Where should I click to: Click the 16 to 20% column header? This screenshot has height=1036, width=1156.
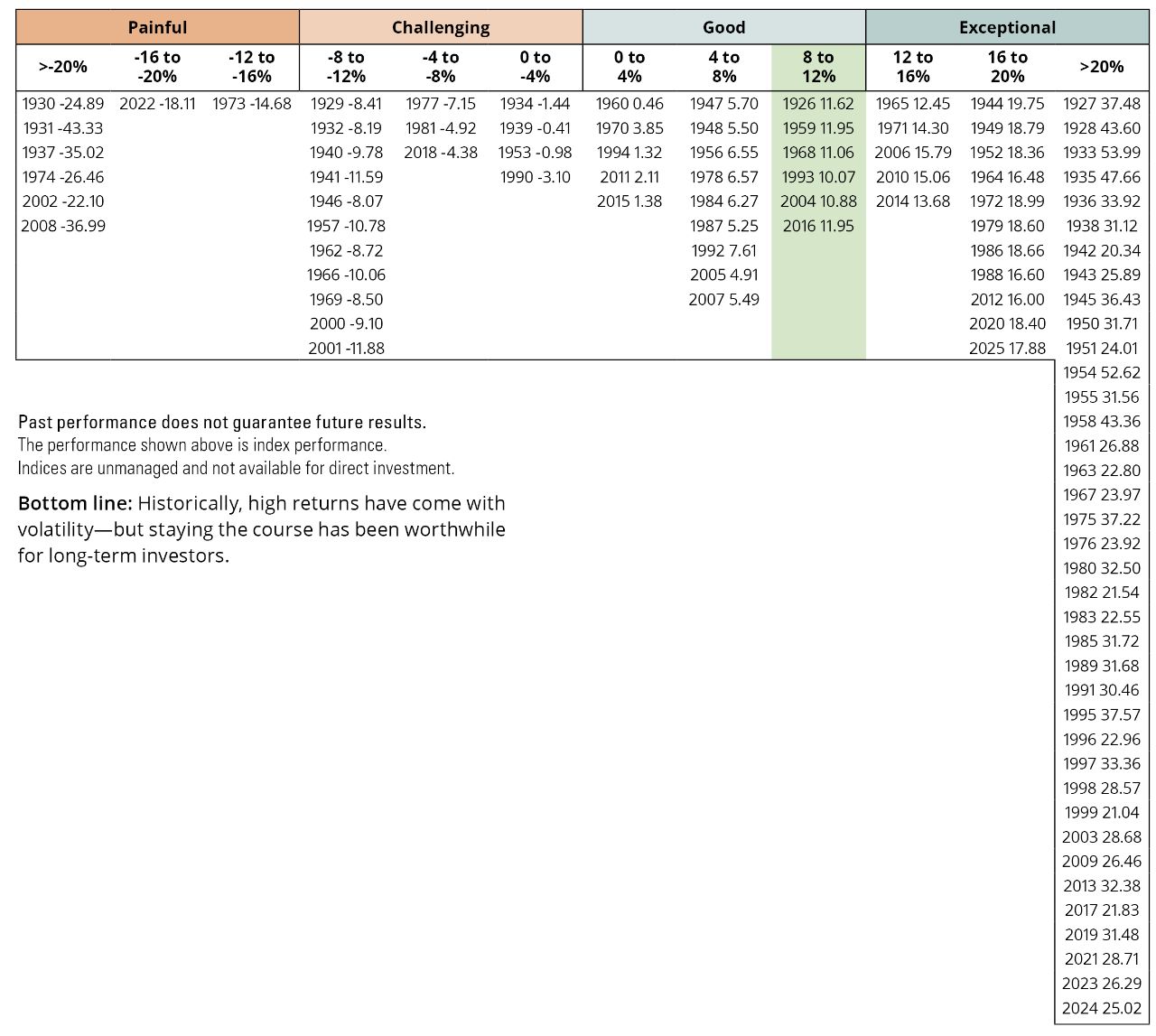click(1007, 67)
